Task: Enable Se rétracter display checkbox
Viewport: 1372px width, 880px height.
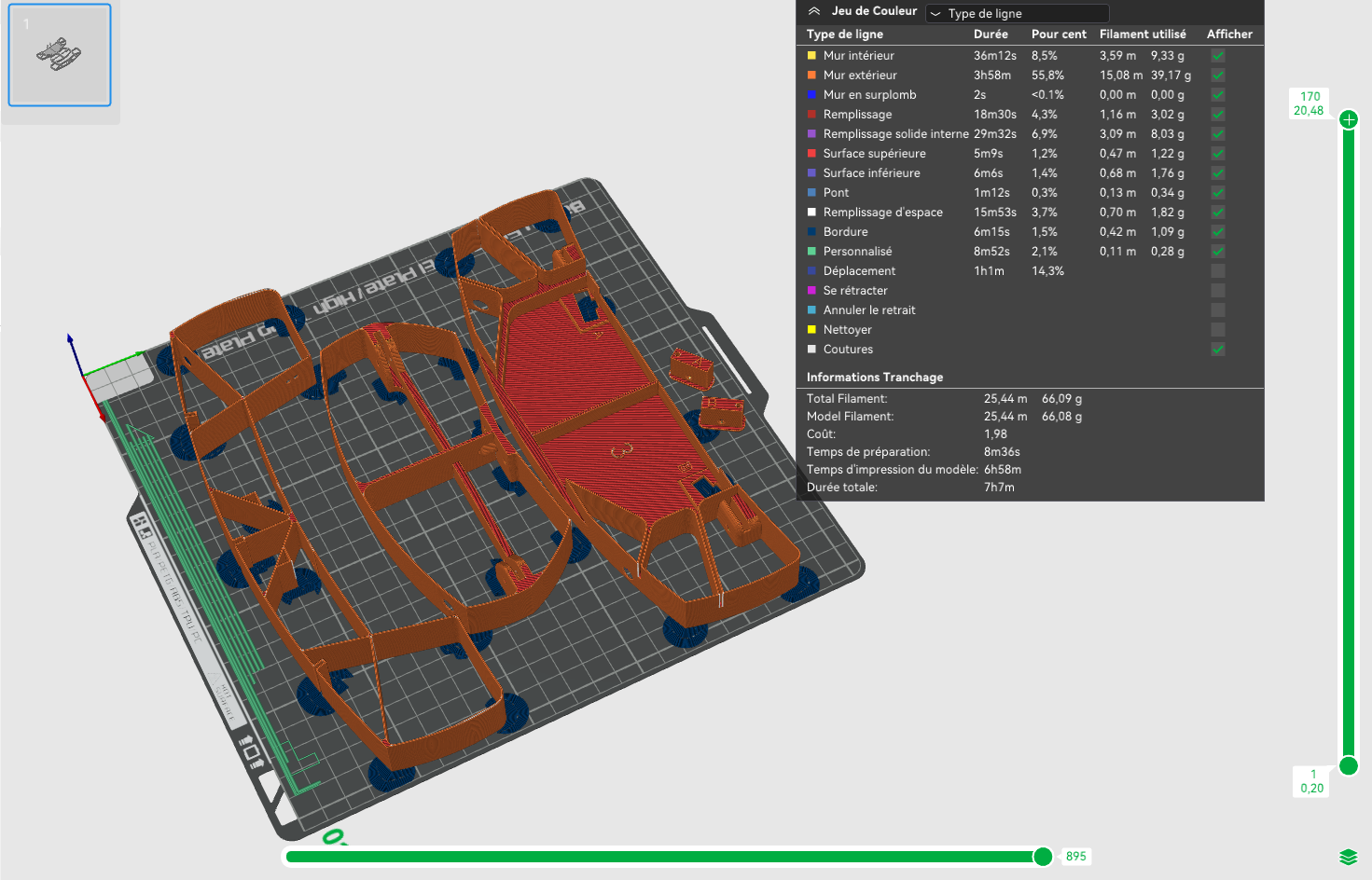Action: 1218,291
